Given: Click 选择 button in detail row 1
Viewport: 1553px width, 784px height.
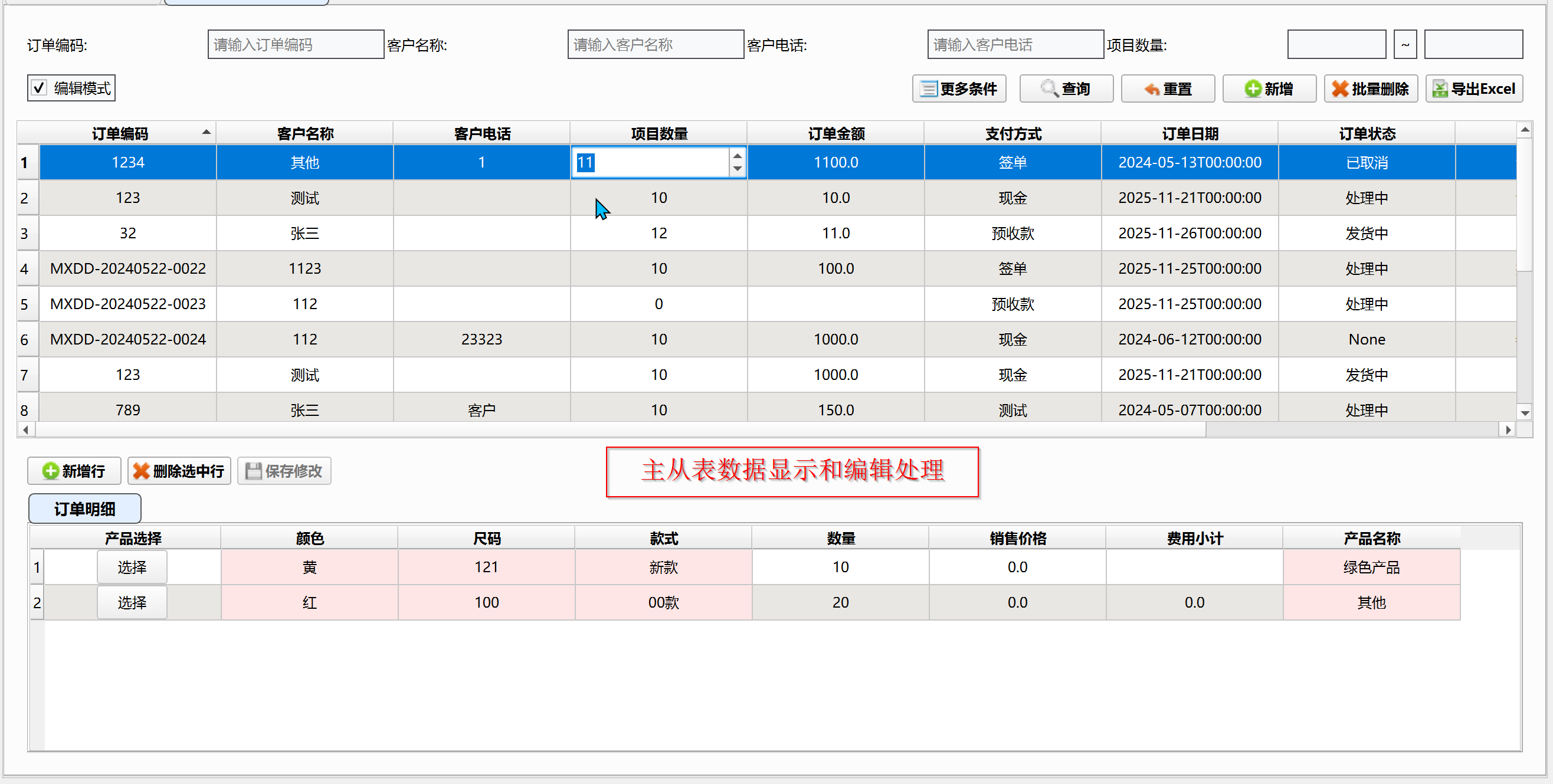Looking at the screenshot, I should coord(132,567).
